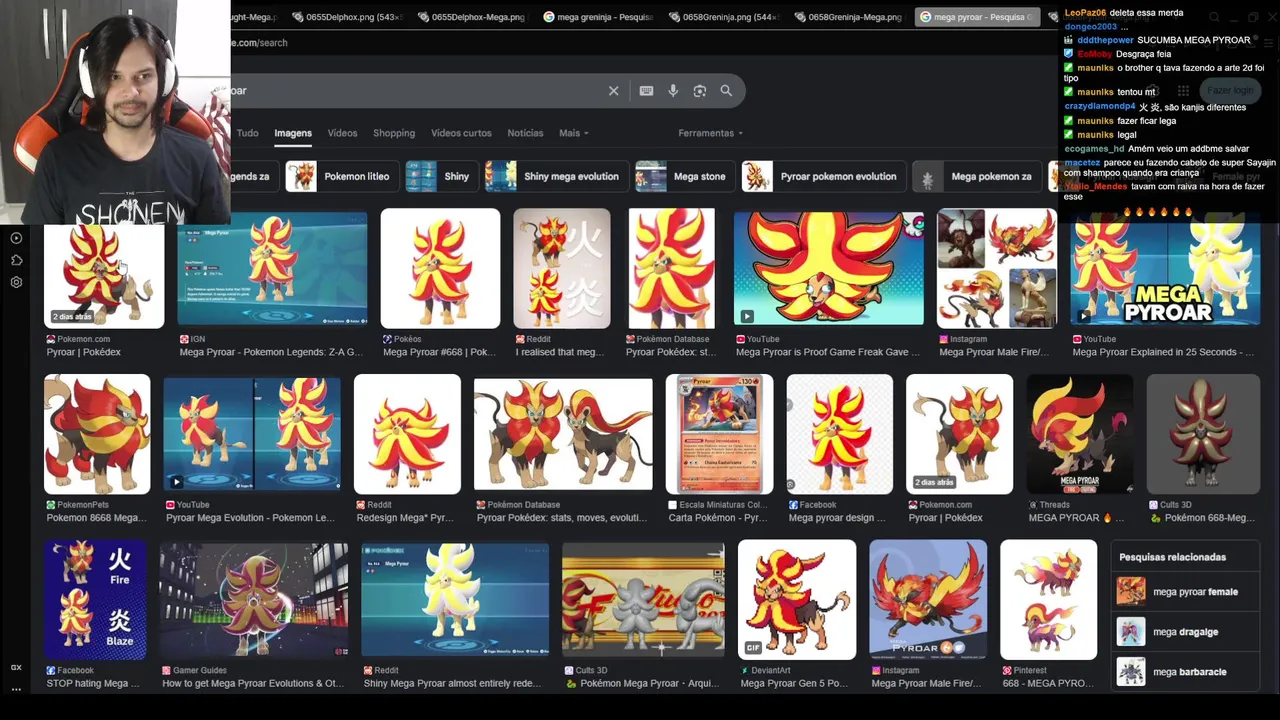Image resolution: width=1280 pixels, height=720 pixels.
Task: Open the Pokéos Mega Pyroar #668 image
Action: (440, 268)
